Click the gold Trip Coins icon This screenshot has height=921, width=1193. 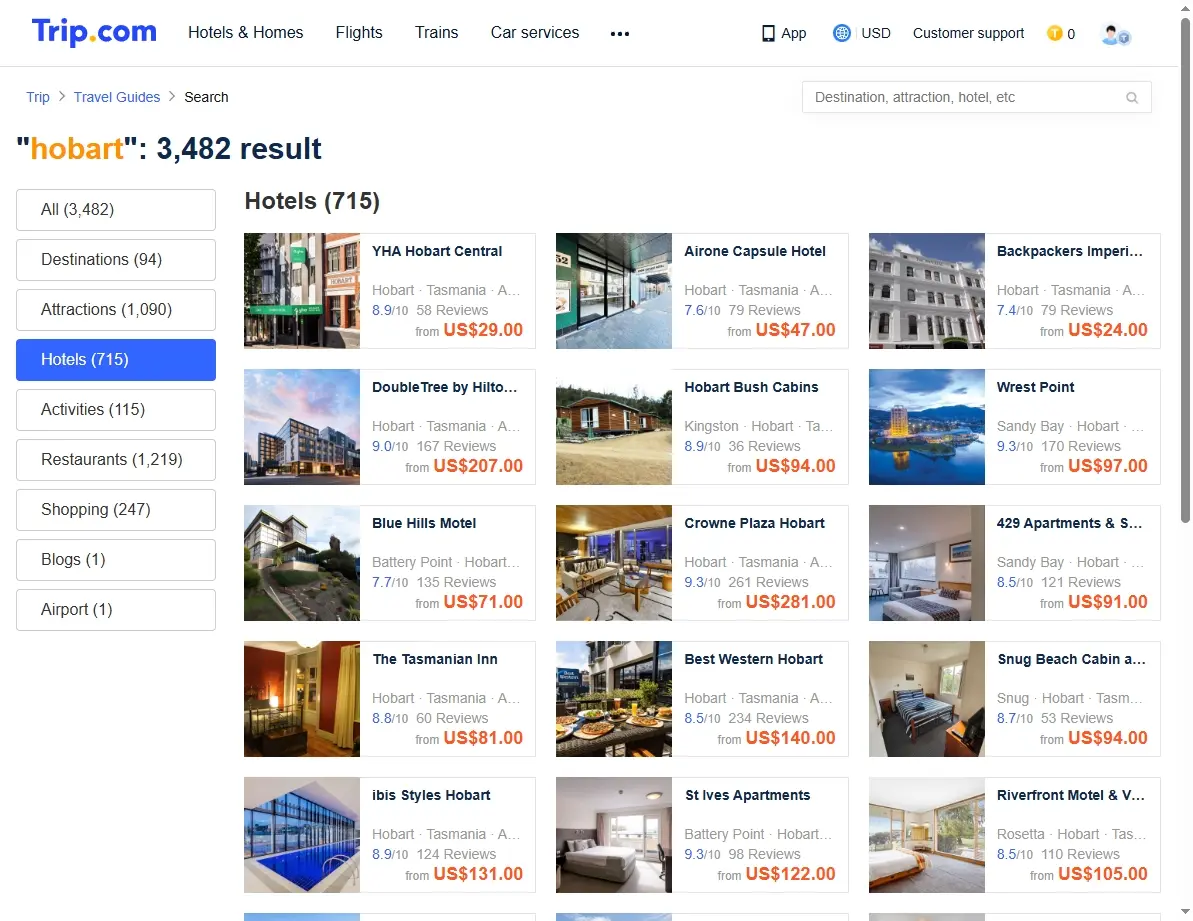coord(1055,33)
